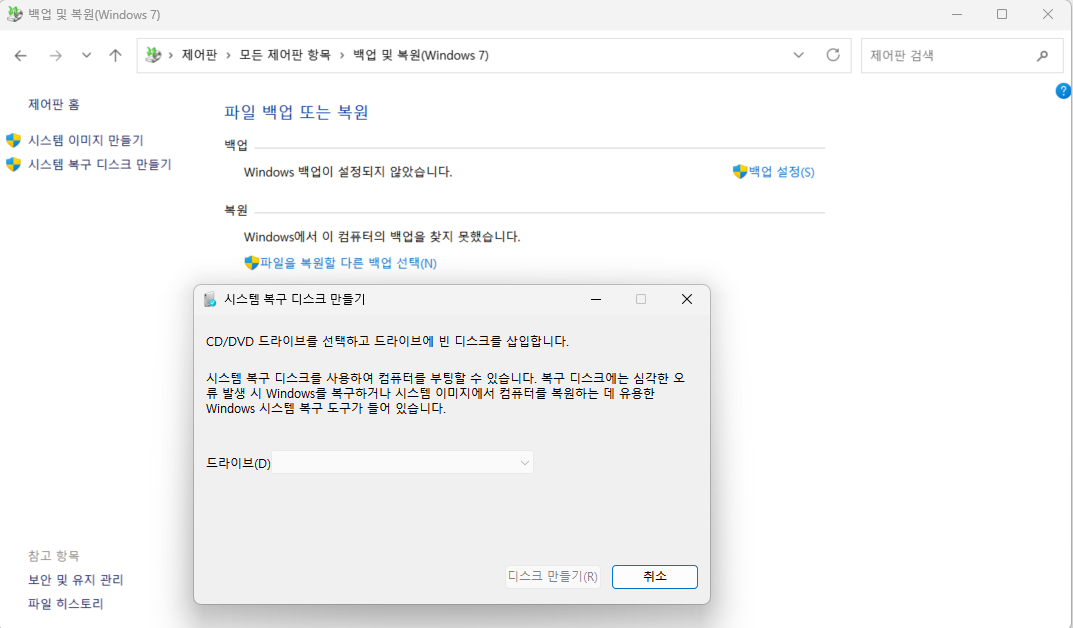Image resolution: width=1073 pixels, height=628 pixels.
Task: Click text Windows 백업이 설정되지 않았습니다.
Action: [348, 172]
